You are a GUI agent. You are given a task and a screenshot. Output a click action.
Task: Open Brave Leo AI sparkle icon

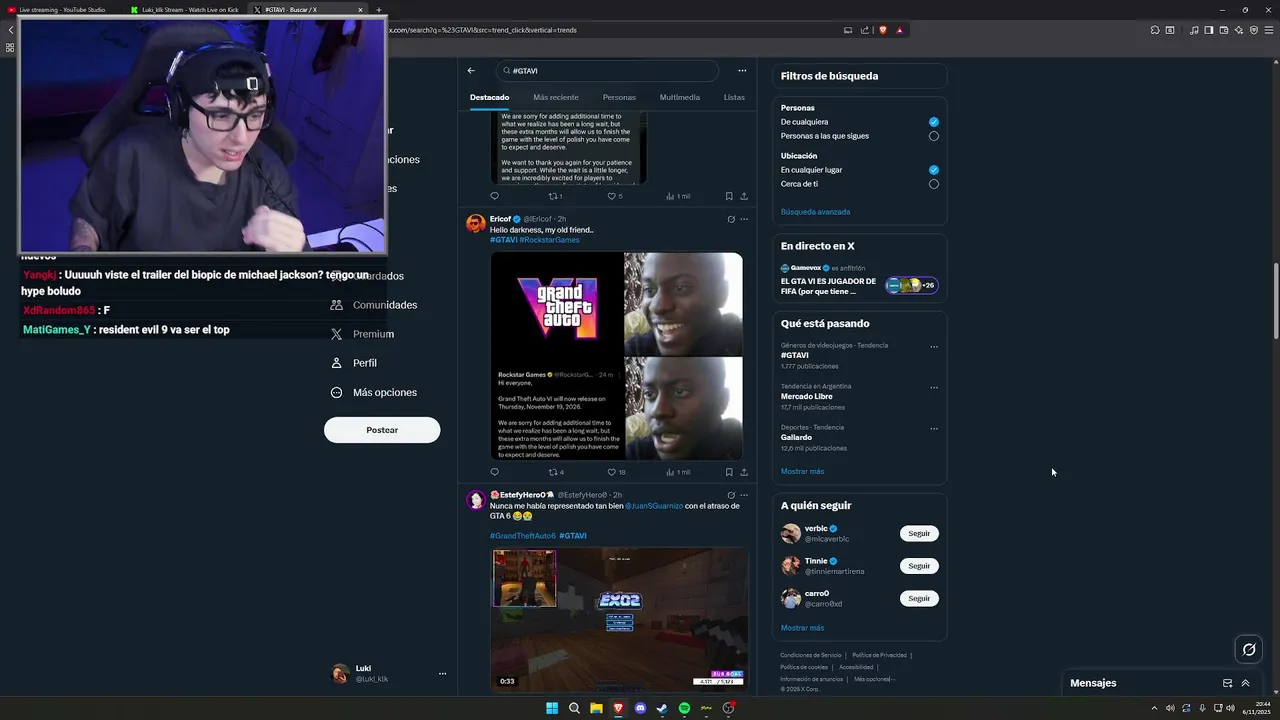[1239, 30]
